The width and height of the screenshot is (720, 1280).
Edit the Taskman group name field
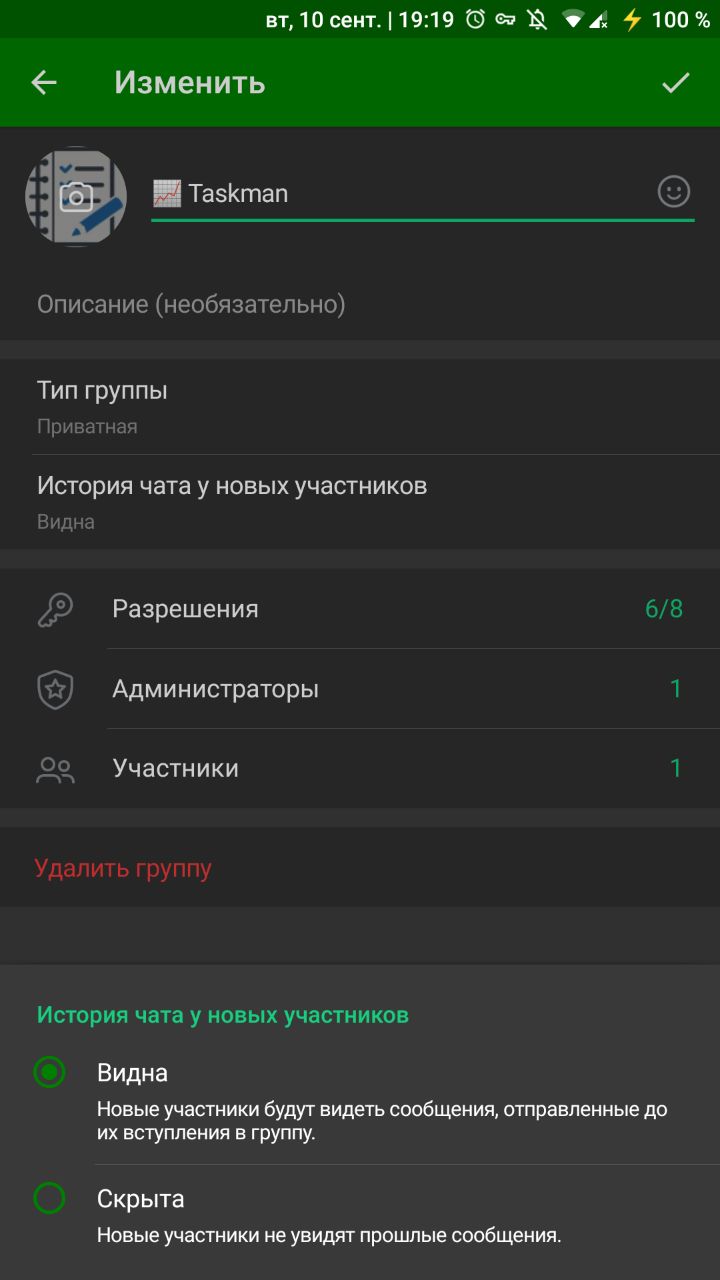pos(400,193)
